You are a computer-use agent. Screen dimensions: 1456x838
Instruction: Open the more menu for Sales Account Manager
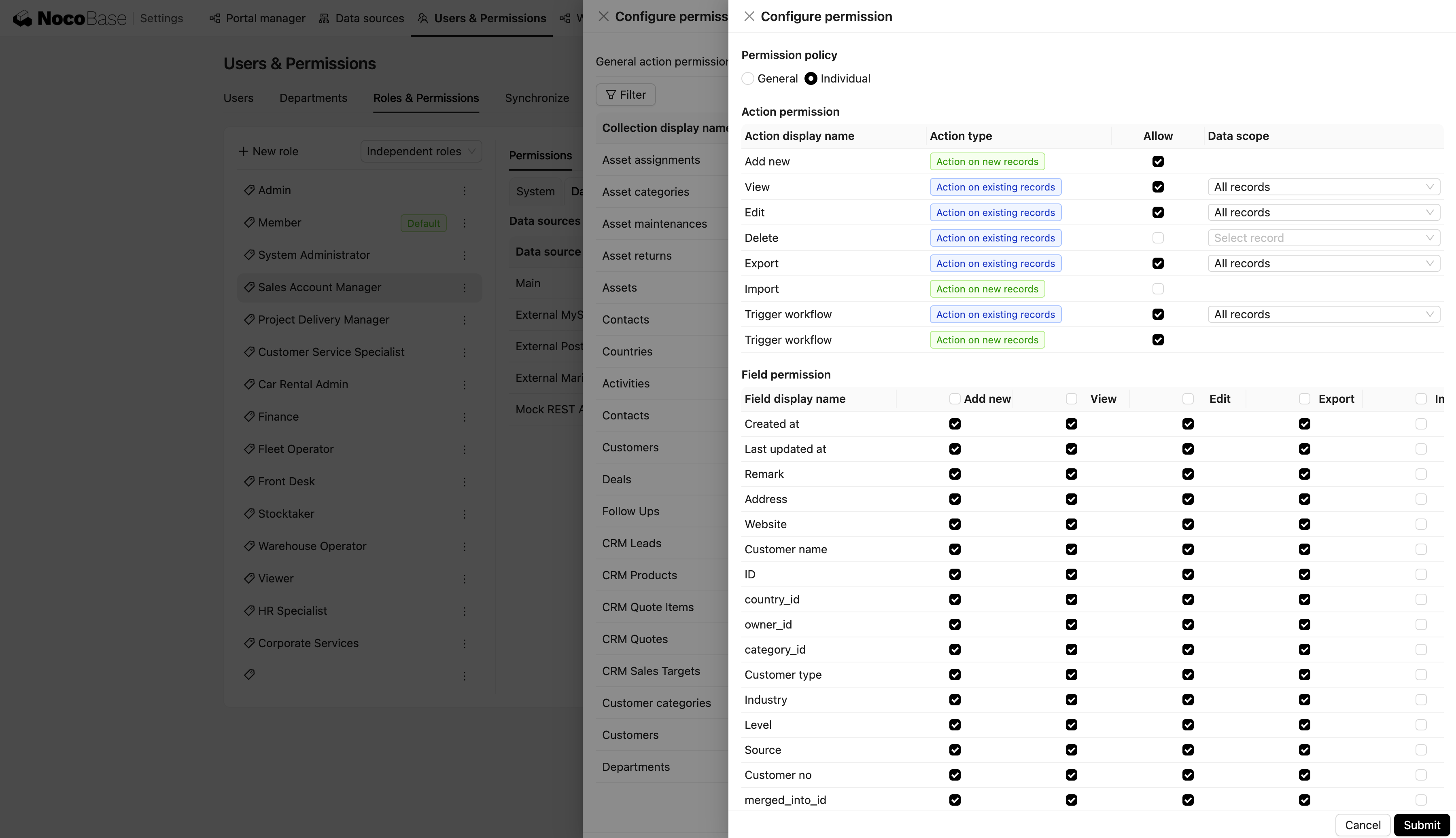[465, 287]
